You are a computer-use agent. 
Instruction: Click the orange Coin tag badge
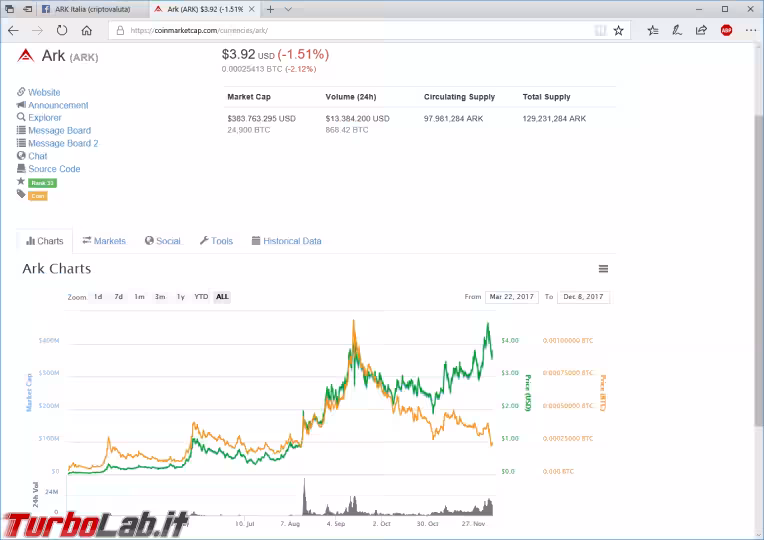[x=38, y=196]
